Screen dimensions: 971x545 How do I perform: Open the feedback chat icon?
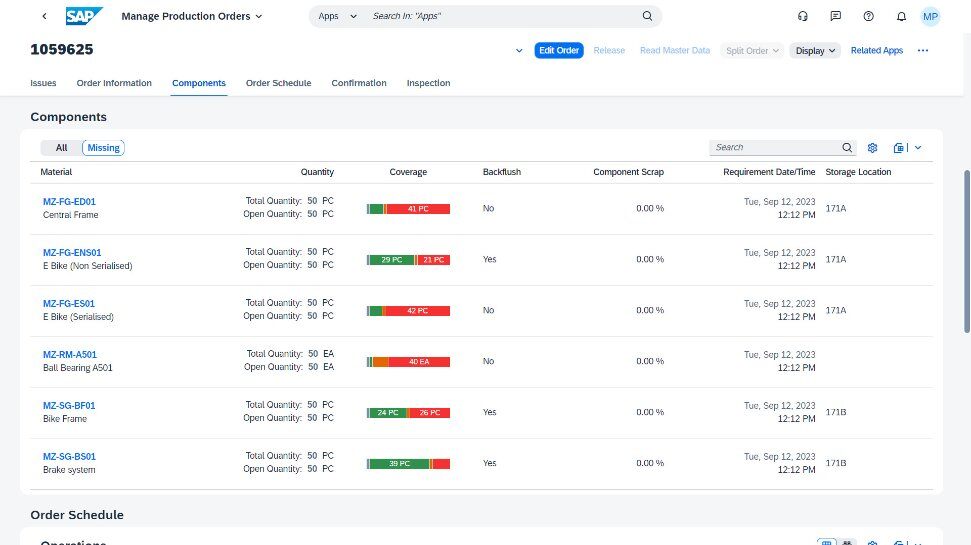tap(835, 16)
